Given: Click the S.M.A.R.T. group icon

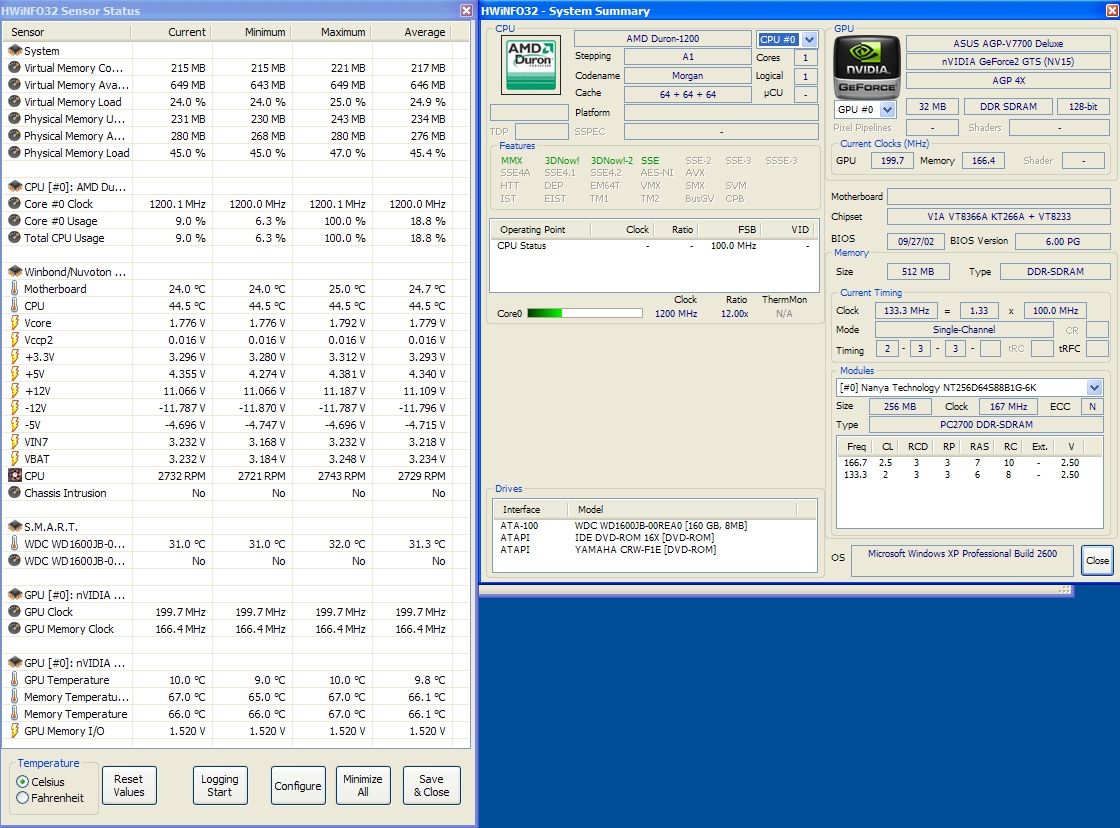Looking at the screenshot, I should click(x=14, y=527).
